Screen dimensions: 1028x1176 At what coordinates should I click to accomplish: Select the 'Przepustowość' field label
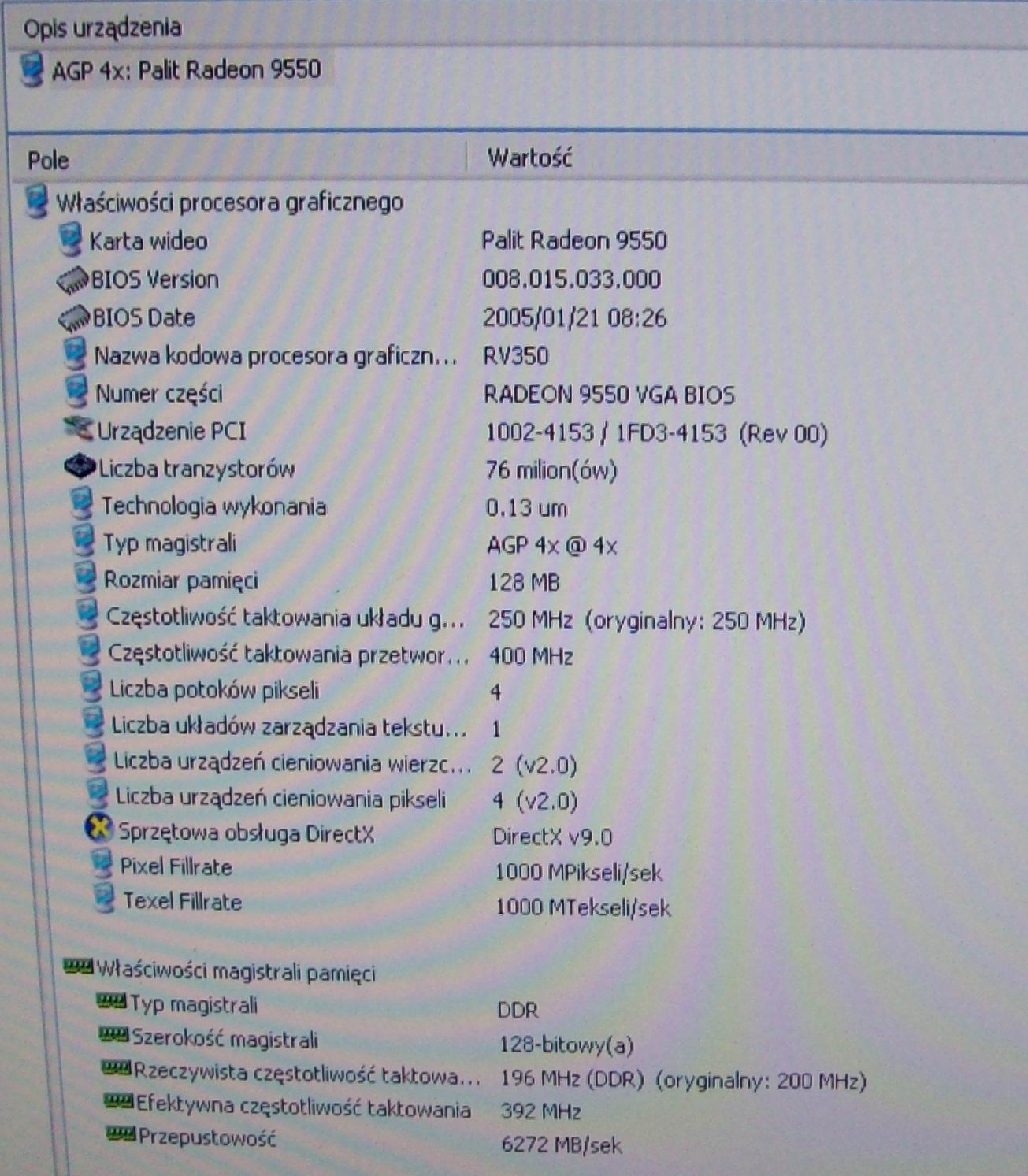[207, 1137]
